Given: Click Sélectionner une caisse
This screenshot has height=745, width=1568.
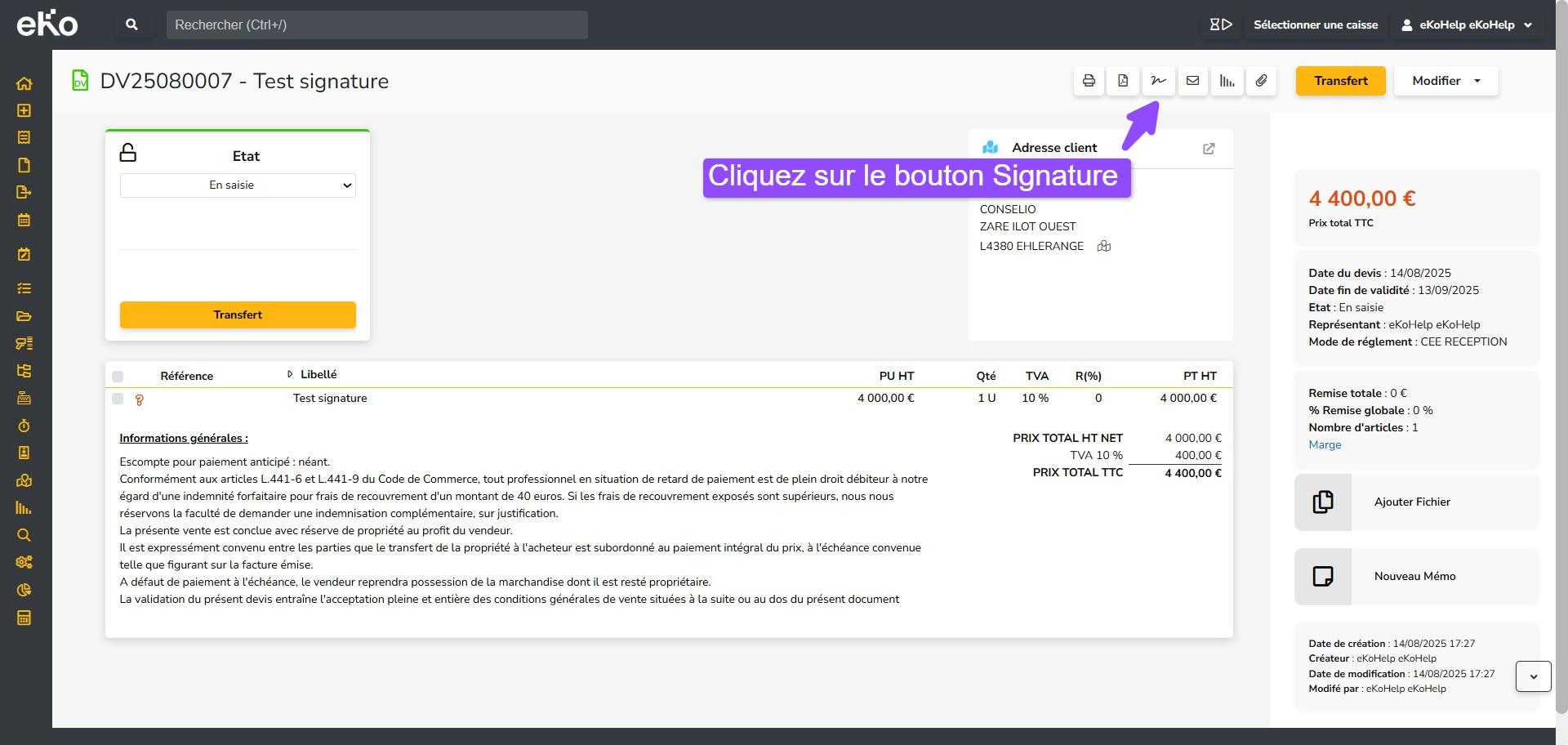Looking at the screenshot, I should 1315,25.
